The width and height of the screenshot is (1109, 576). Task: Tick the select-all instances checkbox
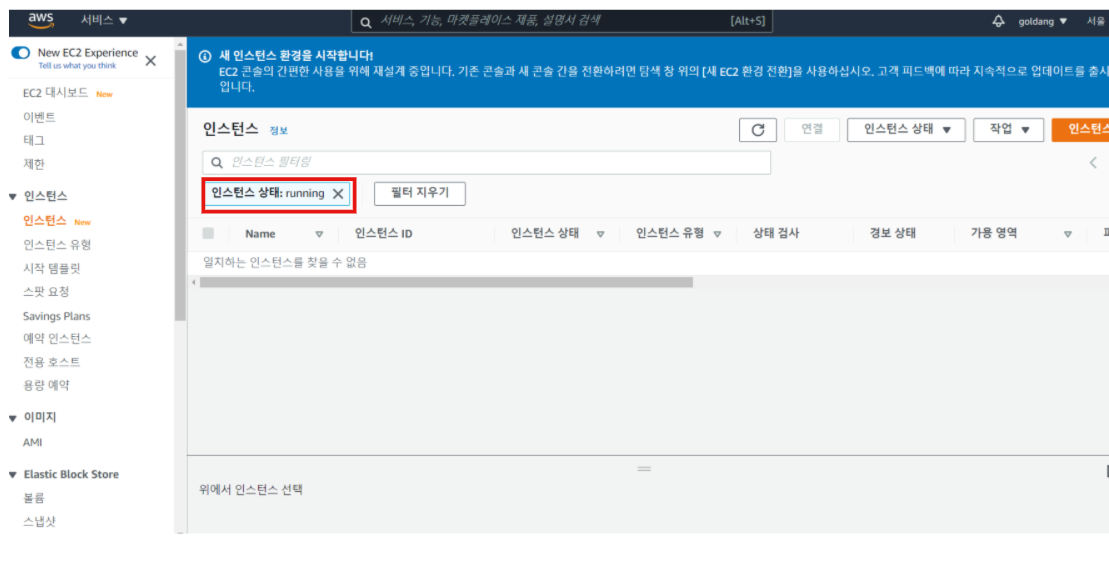click(x=208, y=233)
